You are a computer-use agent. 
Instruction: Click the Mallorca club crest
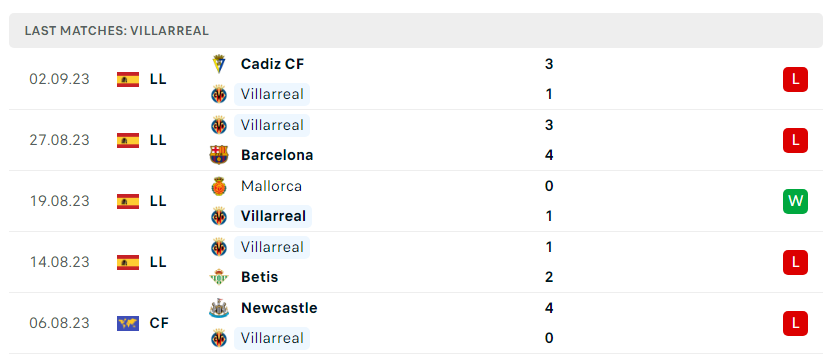click(x=218, y=186)
